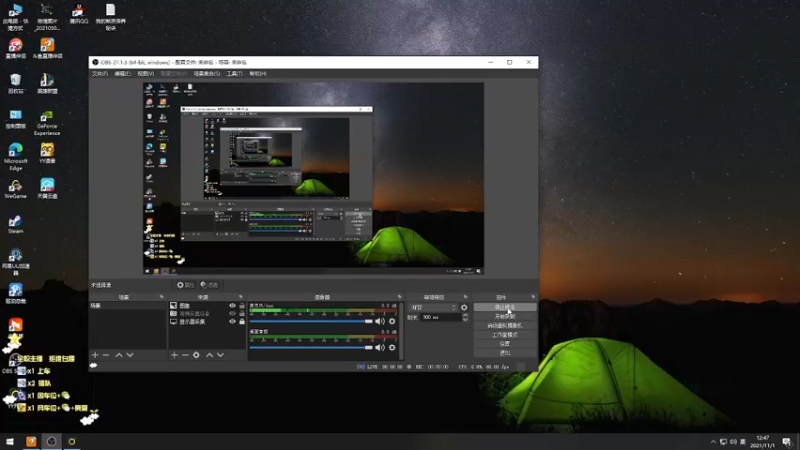The width and height of the screenshot is (800, 450).
Task: Undock the Sources panel via its header icon
Action: tap(241, 297)
